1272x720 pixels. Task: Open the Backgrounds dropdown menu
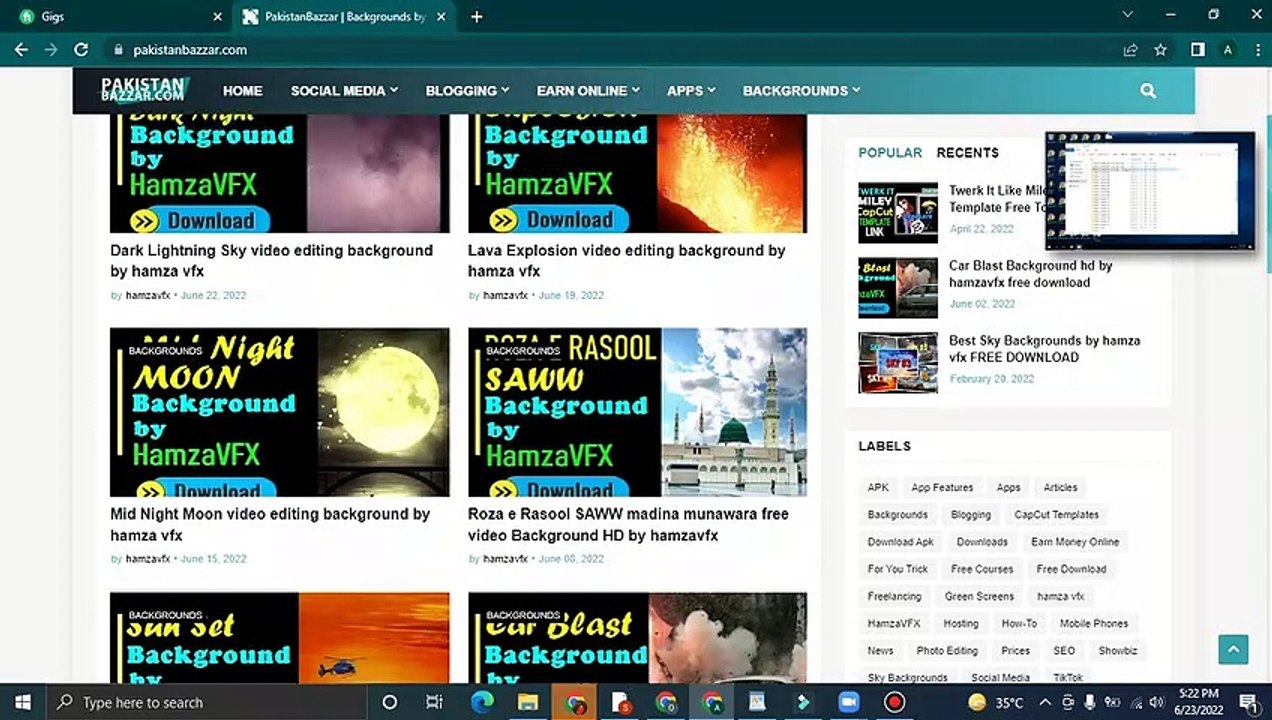coord(801,90)
